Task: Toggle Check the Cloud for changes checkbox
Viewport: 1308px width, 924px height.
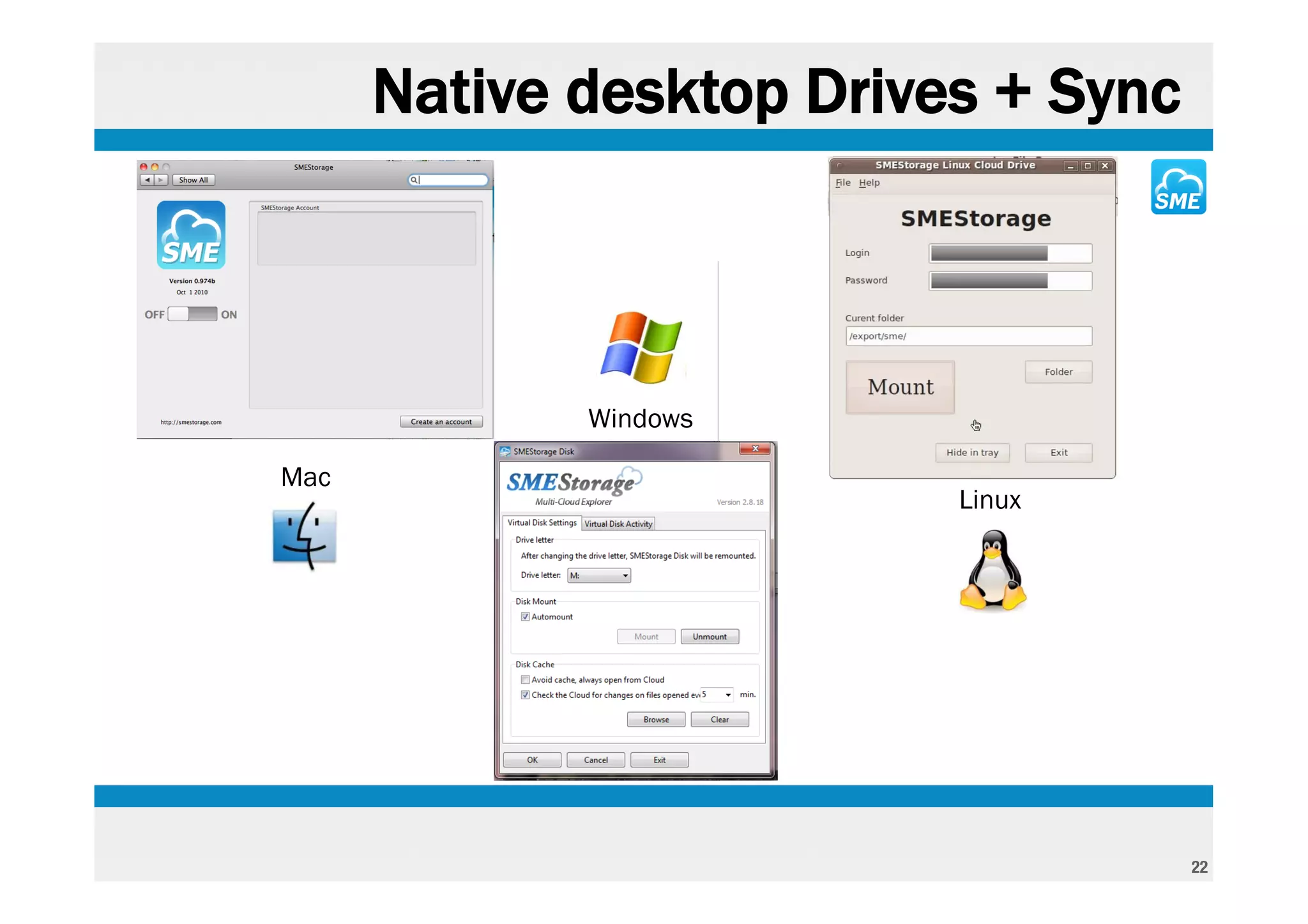Action: (525, 695)
